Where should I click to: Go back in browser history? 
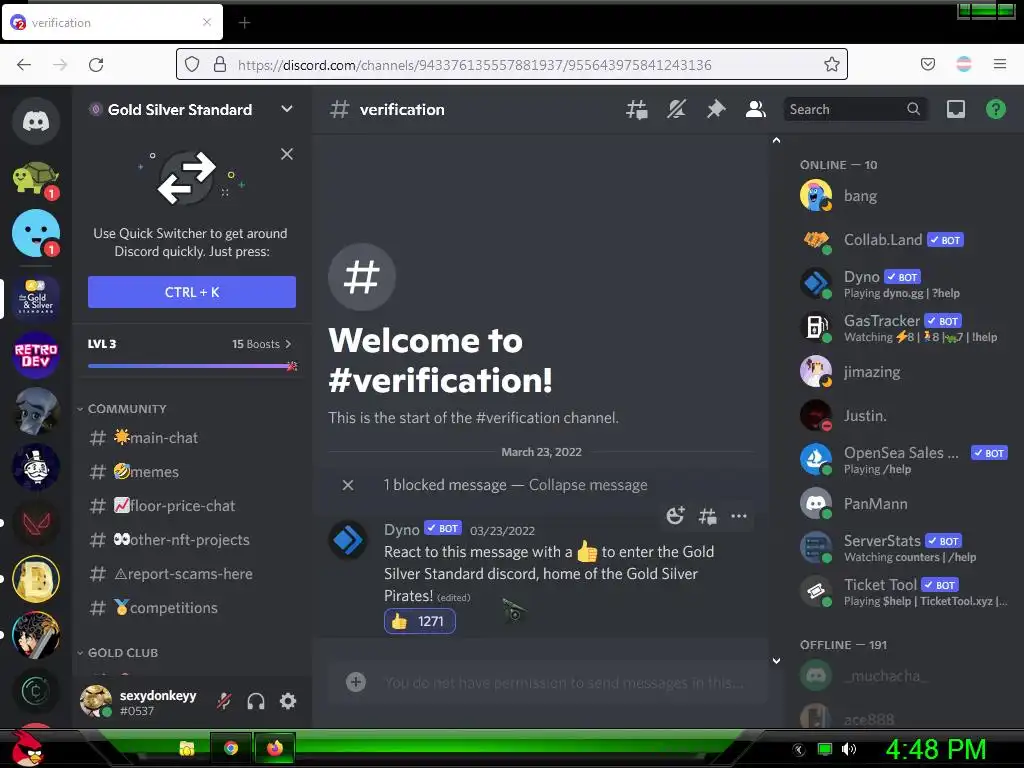point(24,65)
